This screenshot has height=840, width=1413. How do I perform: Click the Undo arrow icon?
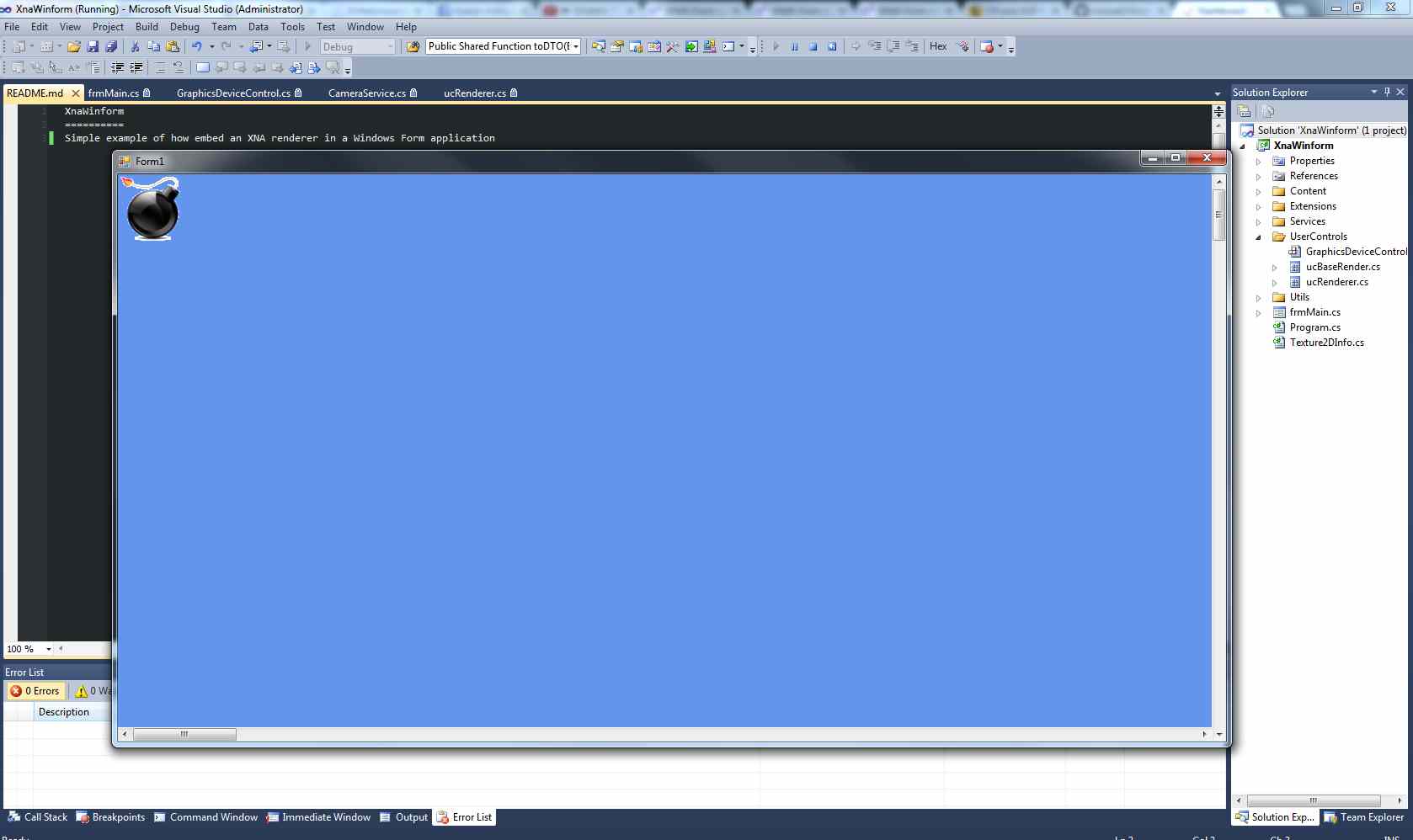click(x=196, y=47)
